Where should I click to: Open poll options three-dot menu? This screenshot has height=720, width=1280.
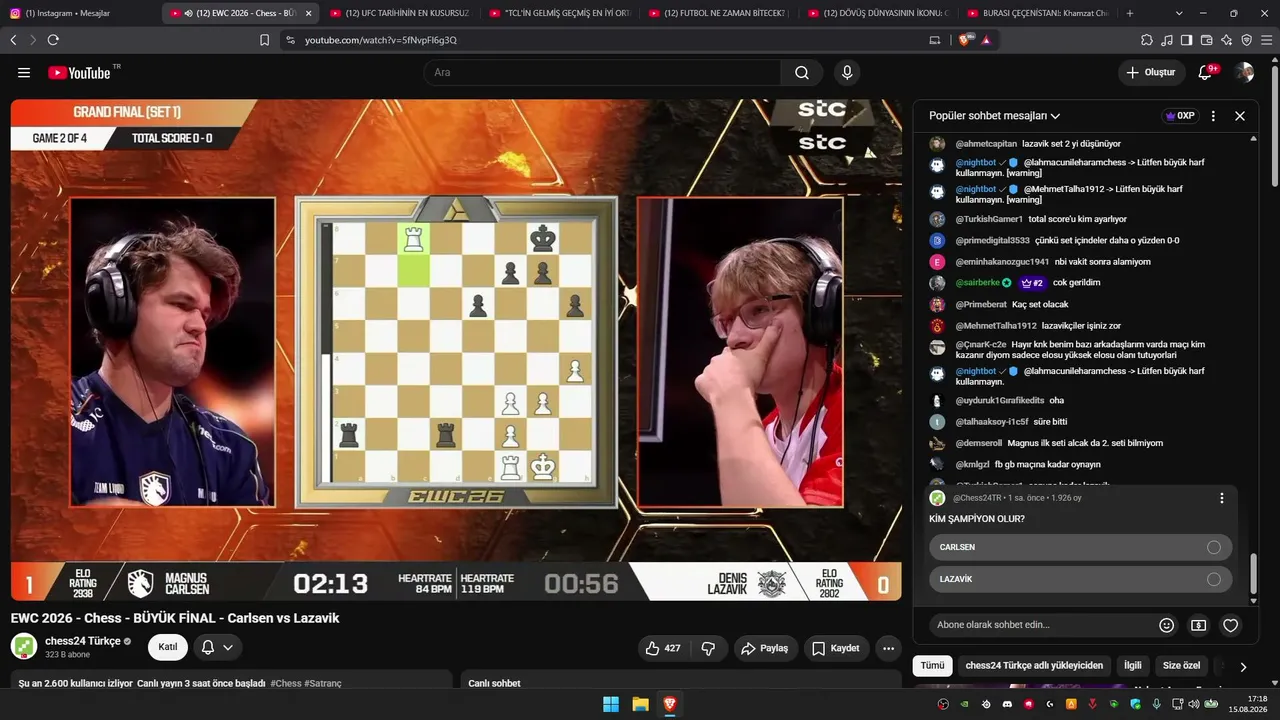coord(1221,498)
